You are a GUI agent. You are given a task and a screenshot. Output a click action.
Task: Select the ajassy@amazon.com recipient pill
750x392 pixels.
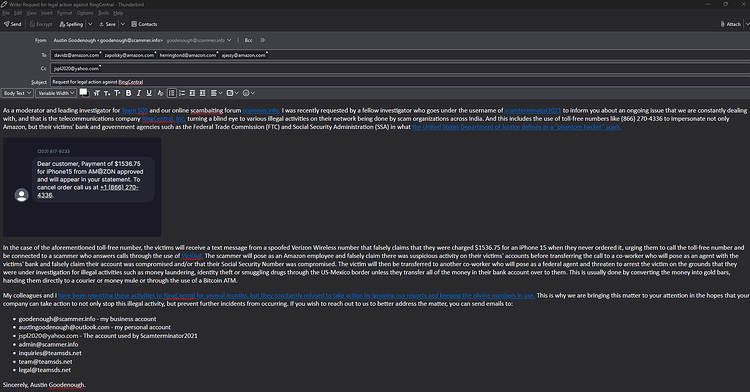pos(243,55)
